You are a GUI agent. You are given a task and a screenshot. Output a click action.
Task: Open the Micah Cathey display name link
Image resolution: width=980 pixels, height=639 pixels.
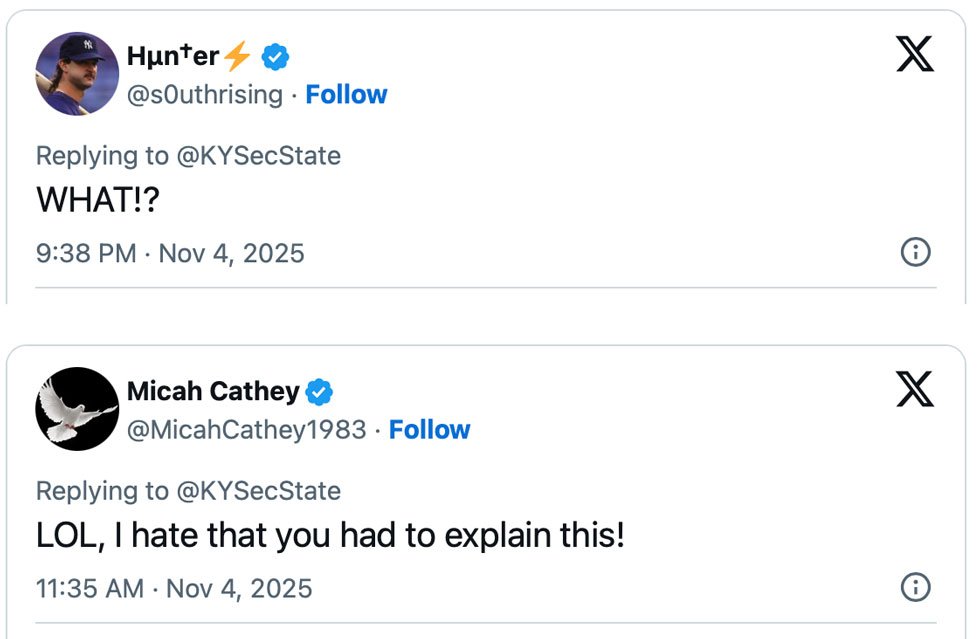(212, 392)
